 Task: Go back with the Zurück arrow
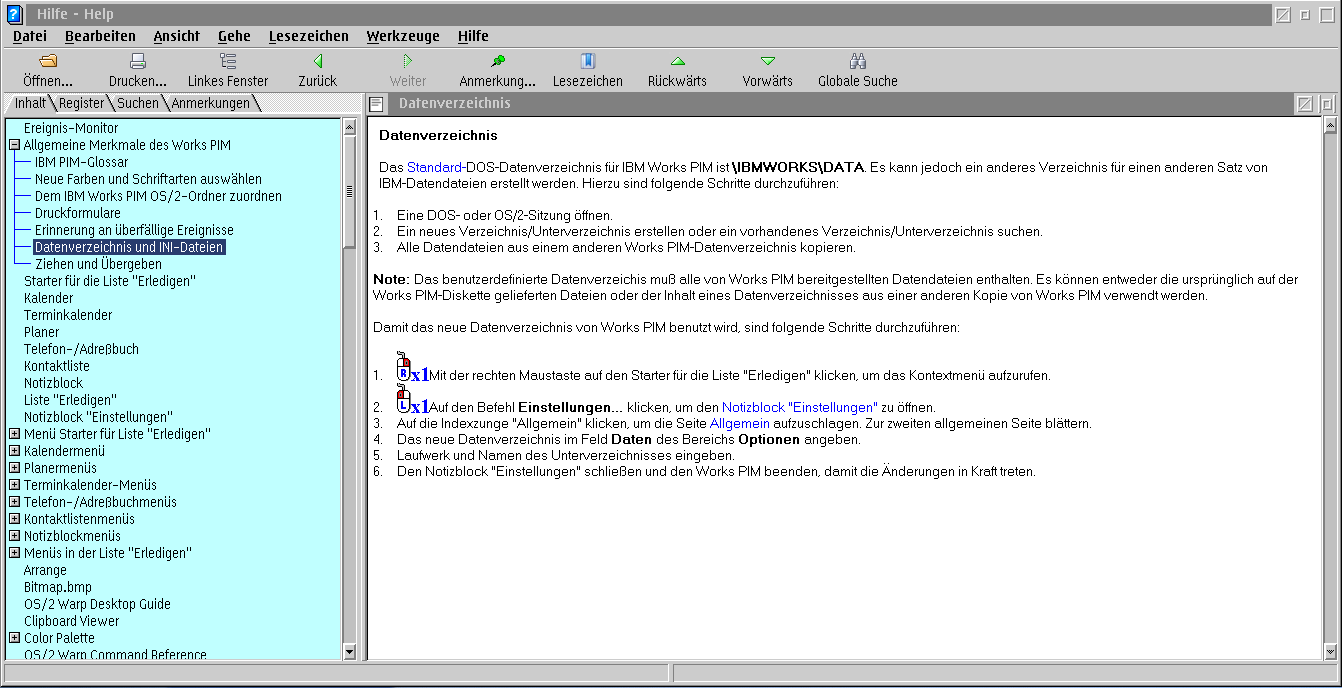pos(318,61)
